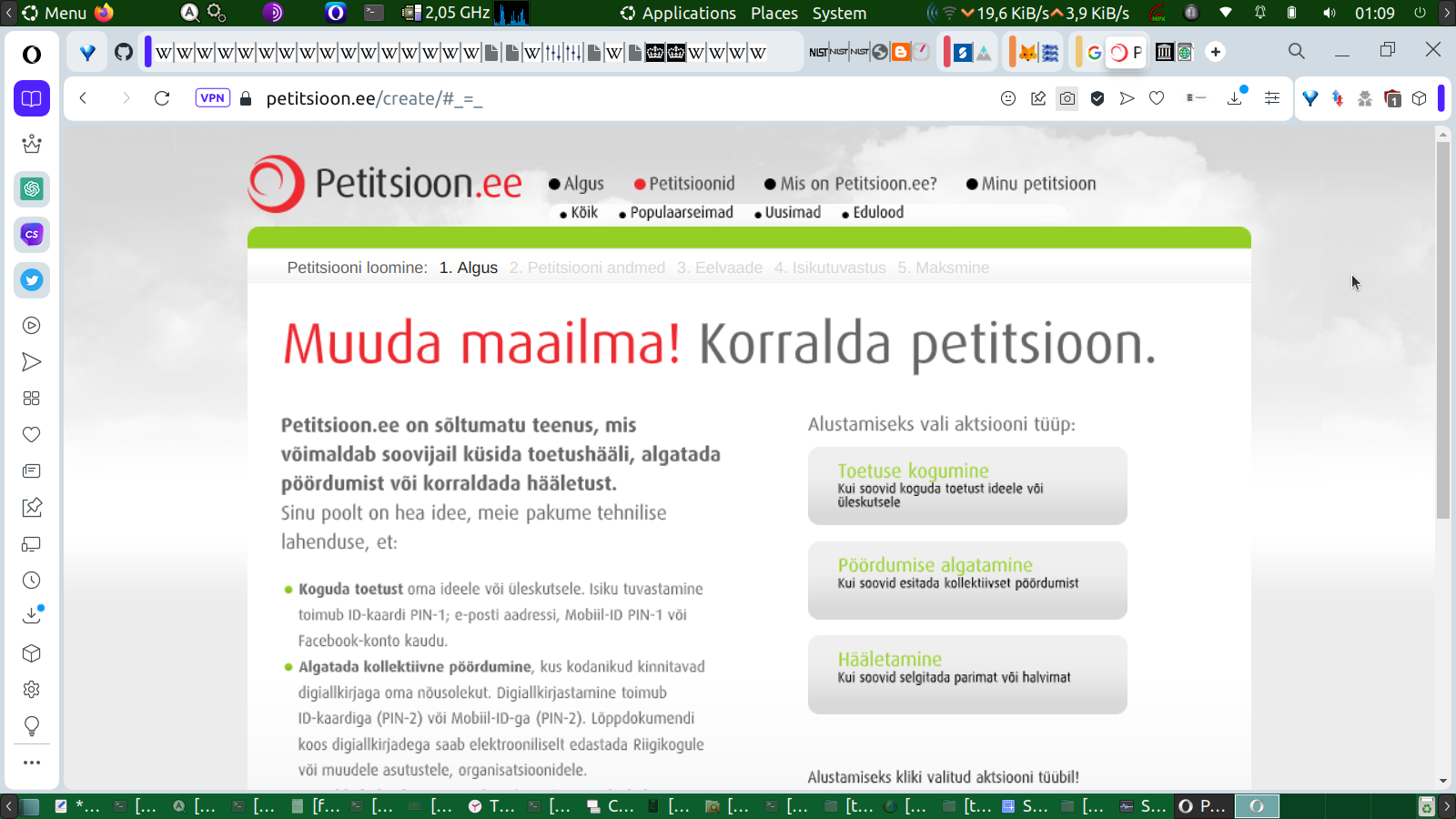Open 'Mis on Petitsioon.ee?' page
Viewport: 1456px width, 819px height.
(x=851, y=184)
